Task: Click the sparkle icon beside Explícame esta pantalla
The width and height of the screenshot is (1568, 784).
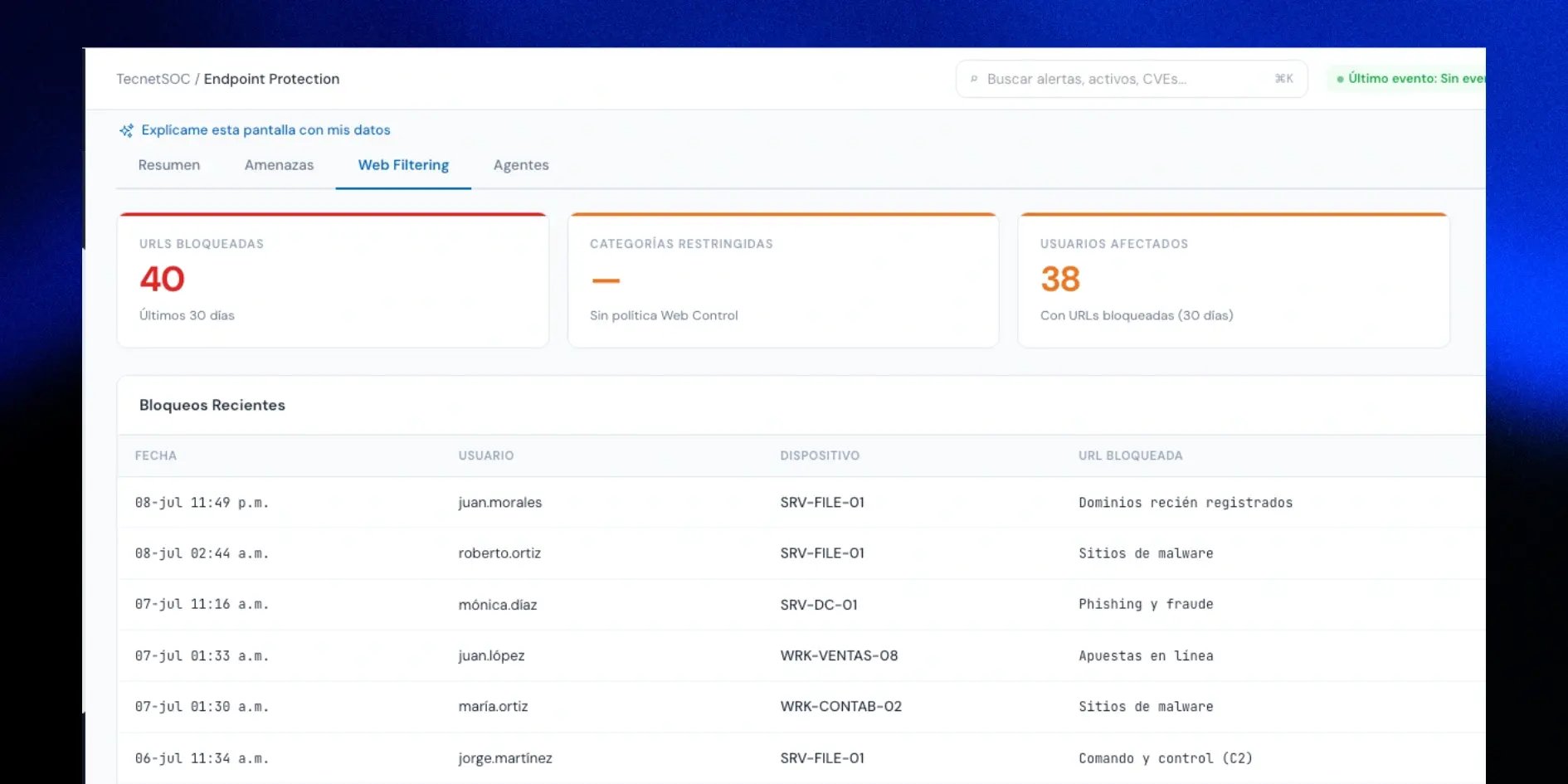Action: [126, 130]
